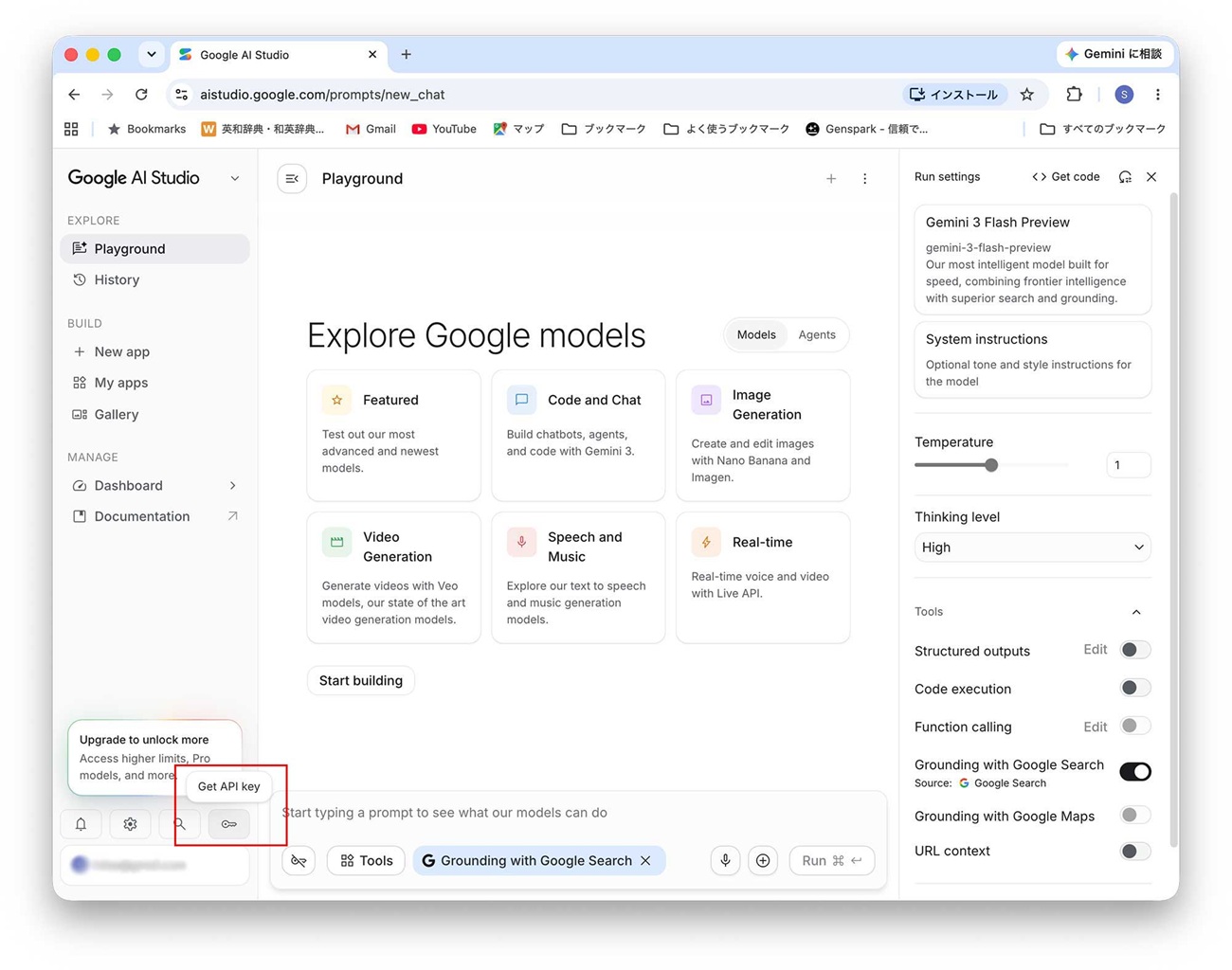Click the Gemini に相談 button
Image resolution: width=1232 pixels, height=970 pixels.
tap(1114, 55)
